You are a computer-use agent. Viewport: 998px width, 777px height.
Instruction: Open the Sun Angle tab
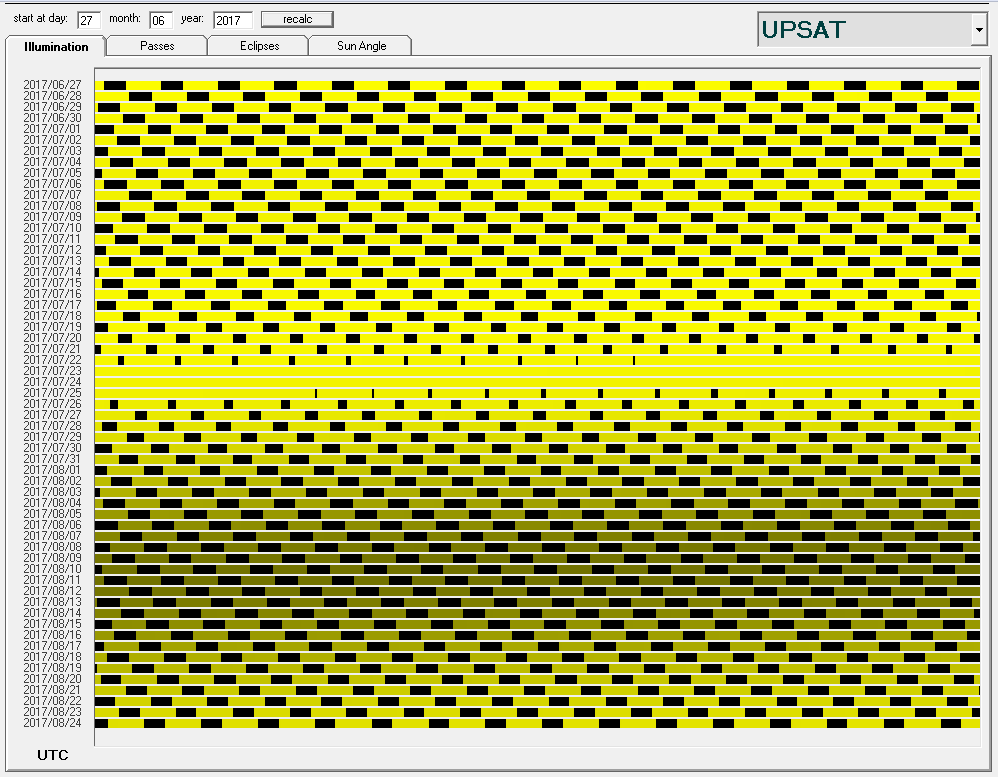362,46
